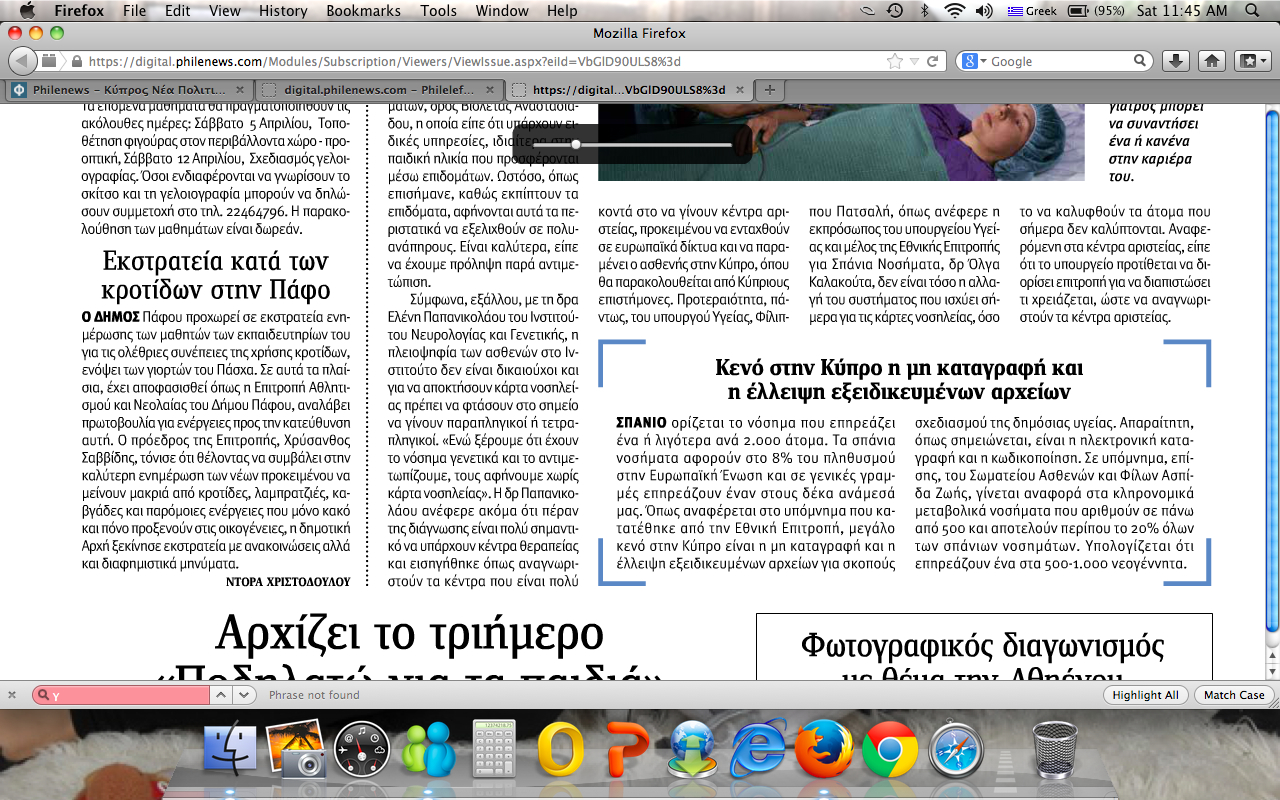Bookmark this page with the star icon
This screenshot has width=1280, height=800.
pyautogui.click(x=895, y=61)
